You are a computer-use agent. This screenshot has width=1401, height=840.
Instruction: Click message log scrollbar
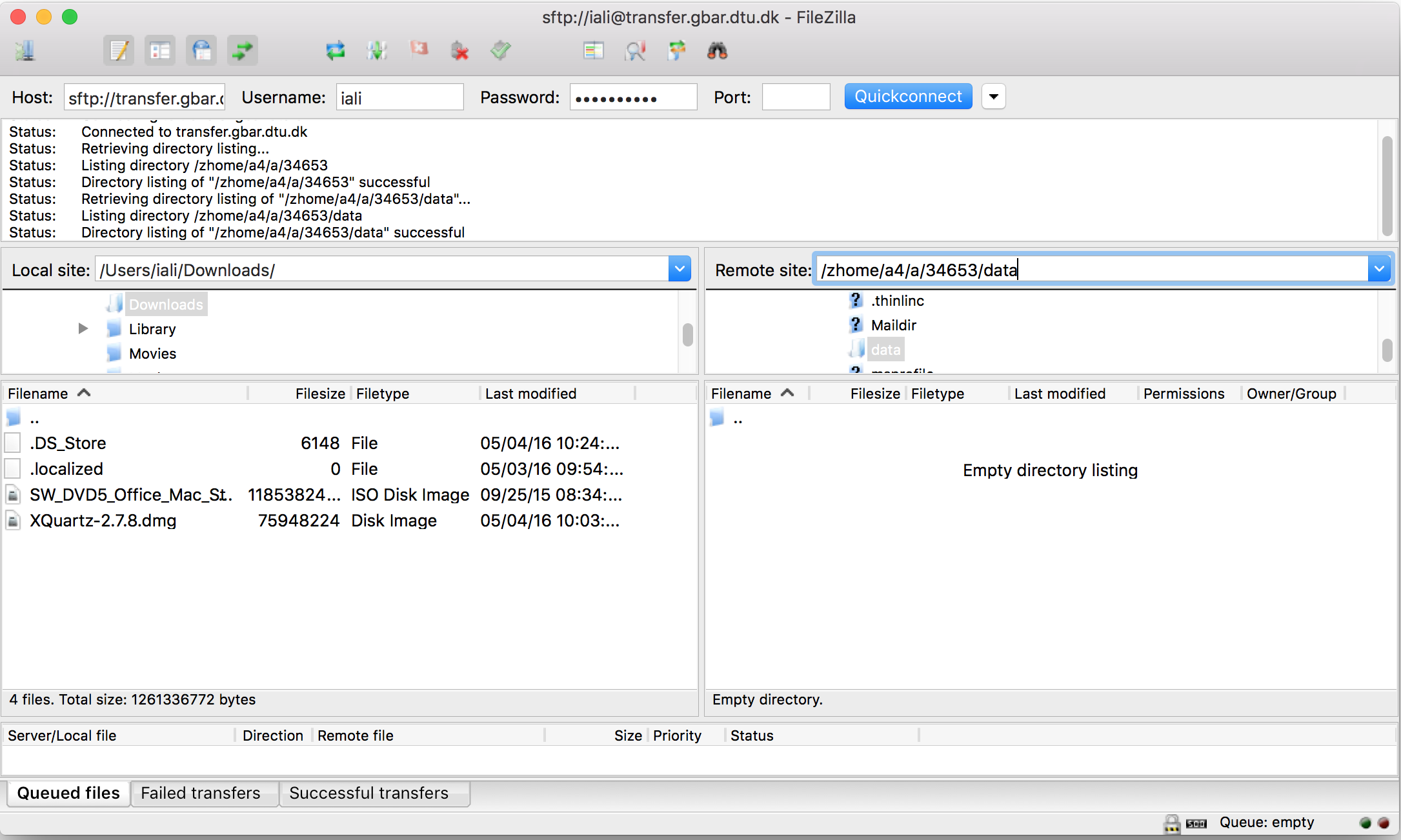tap(1387, 186)
